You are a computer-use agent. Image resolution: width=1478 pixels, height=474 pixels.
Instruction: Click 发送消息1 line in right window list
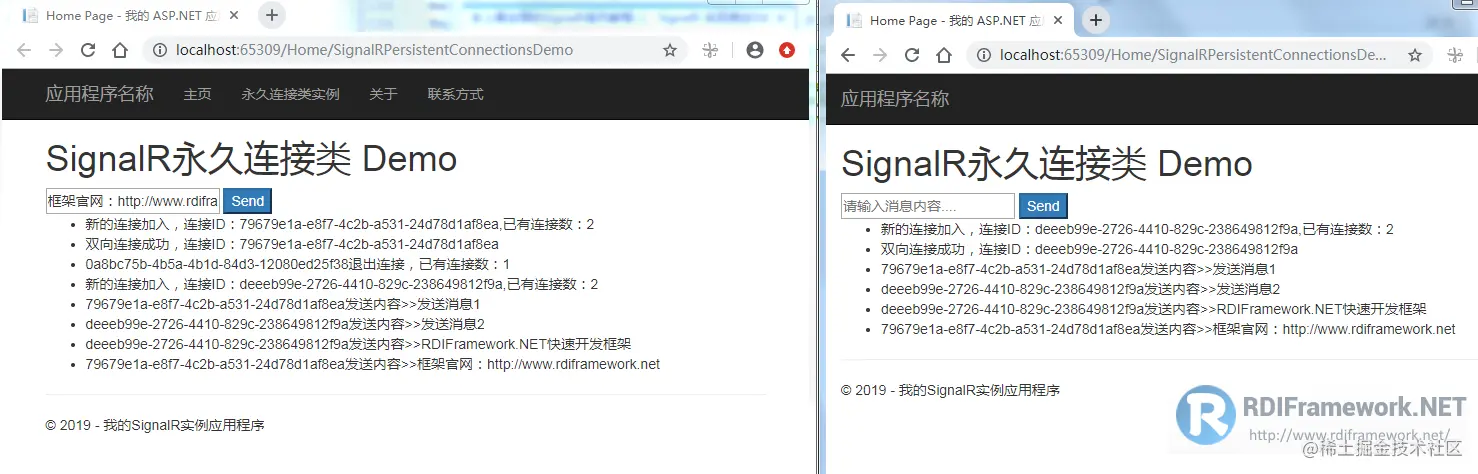(1078, 269)
